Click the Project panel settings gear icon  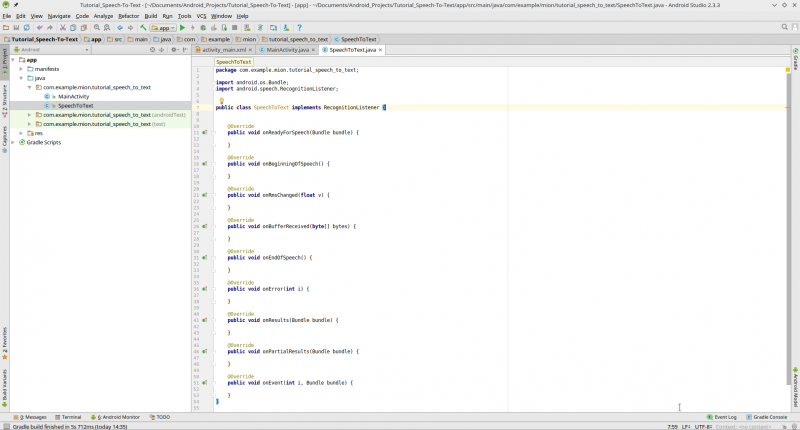[173, 49]
